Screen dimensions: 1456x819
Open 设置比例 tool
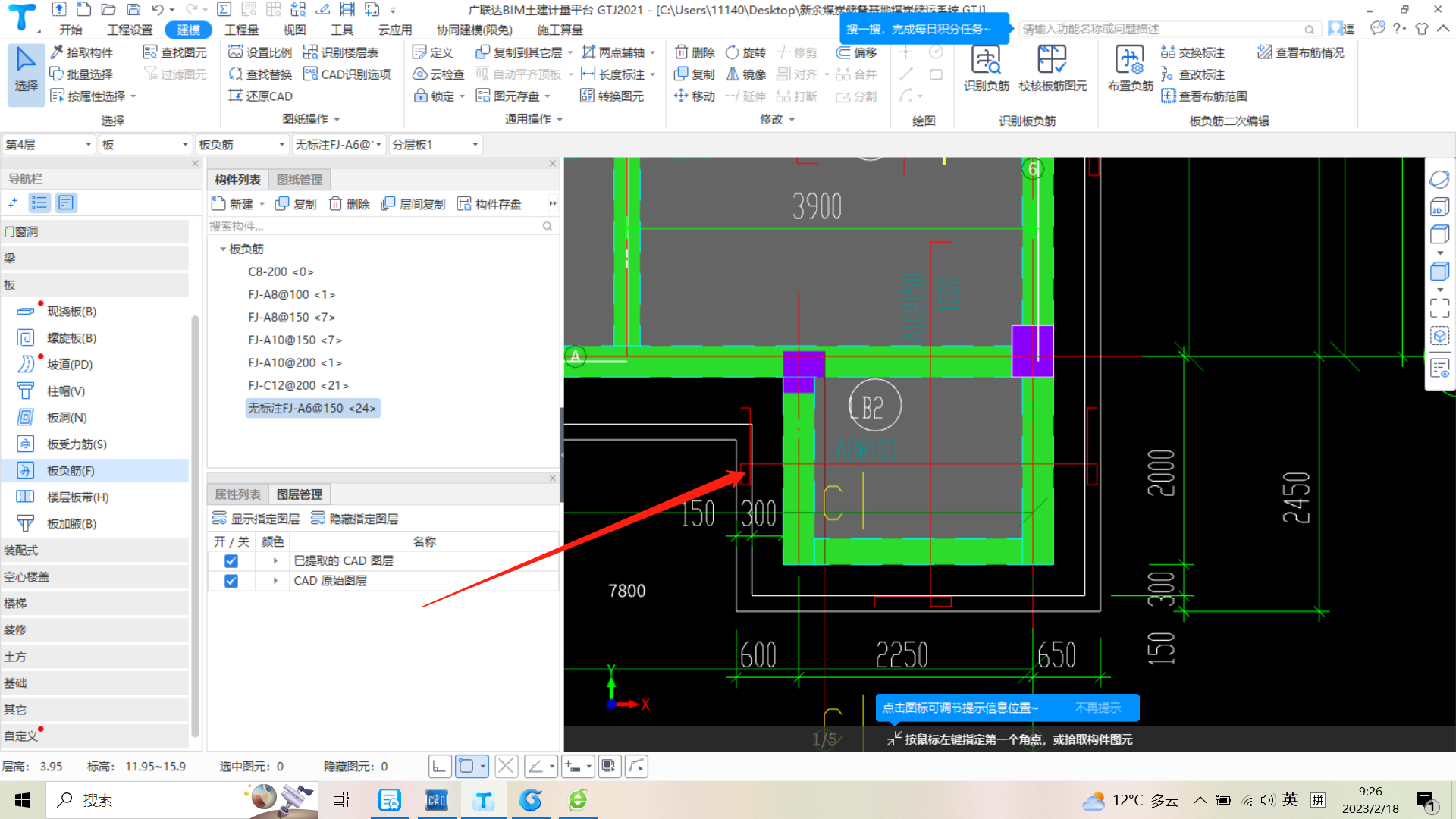[260, 52]
